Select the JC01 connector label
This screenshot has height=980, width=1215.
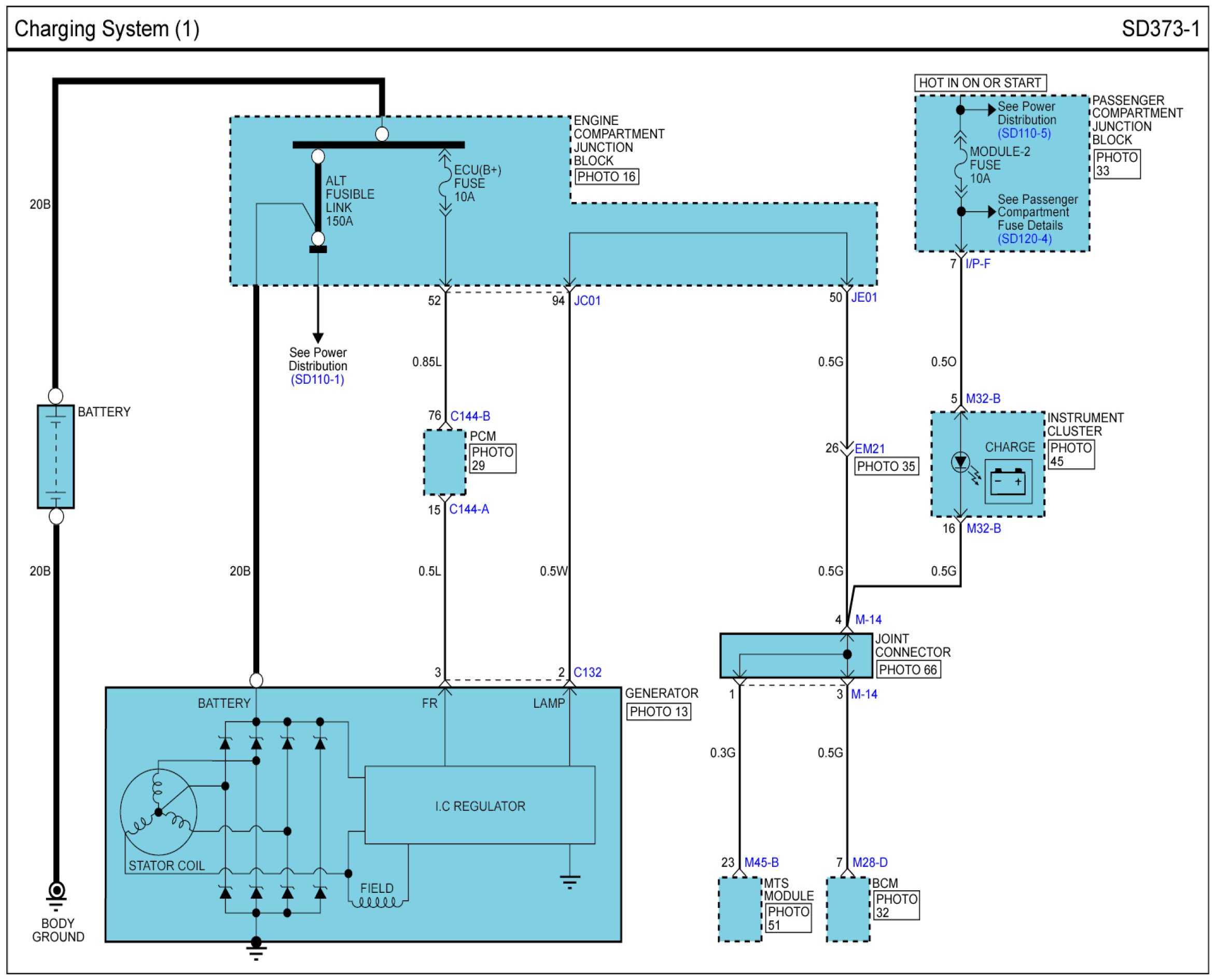587,300
